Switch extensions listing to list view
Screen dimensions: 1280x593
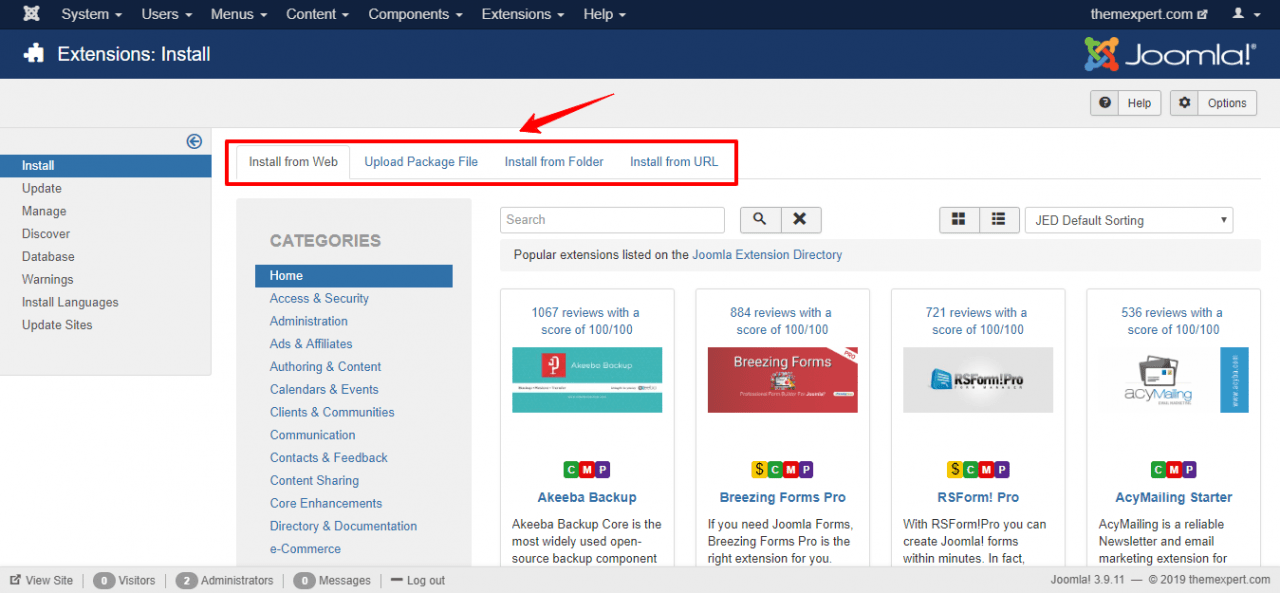997,219
